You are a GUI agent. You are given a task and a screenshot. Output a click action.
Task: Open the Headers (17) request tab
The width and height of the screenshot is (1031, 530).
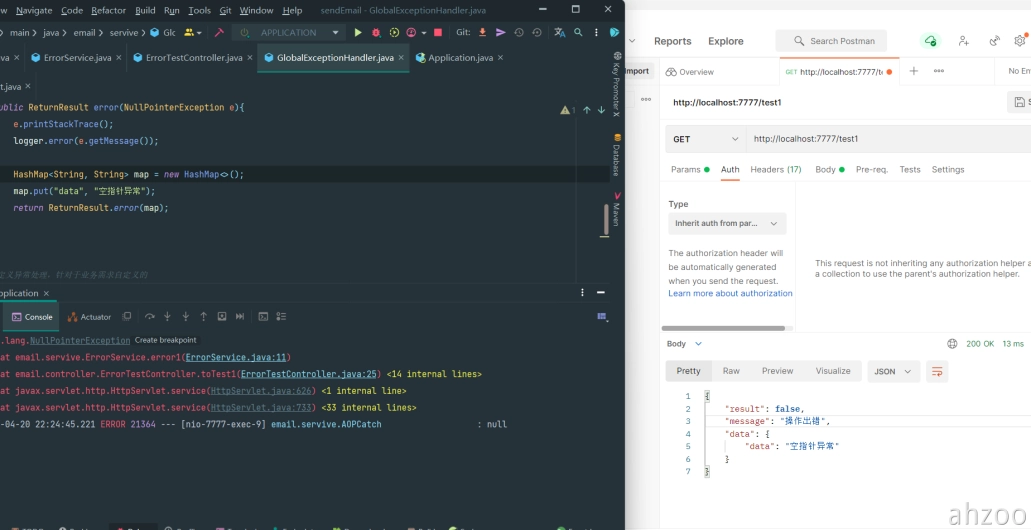(x=775, y=170)
